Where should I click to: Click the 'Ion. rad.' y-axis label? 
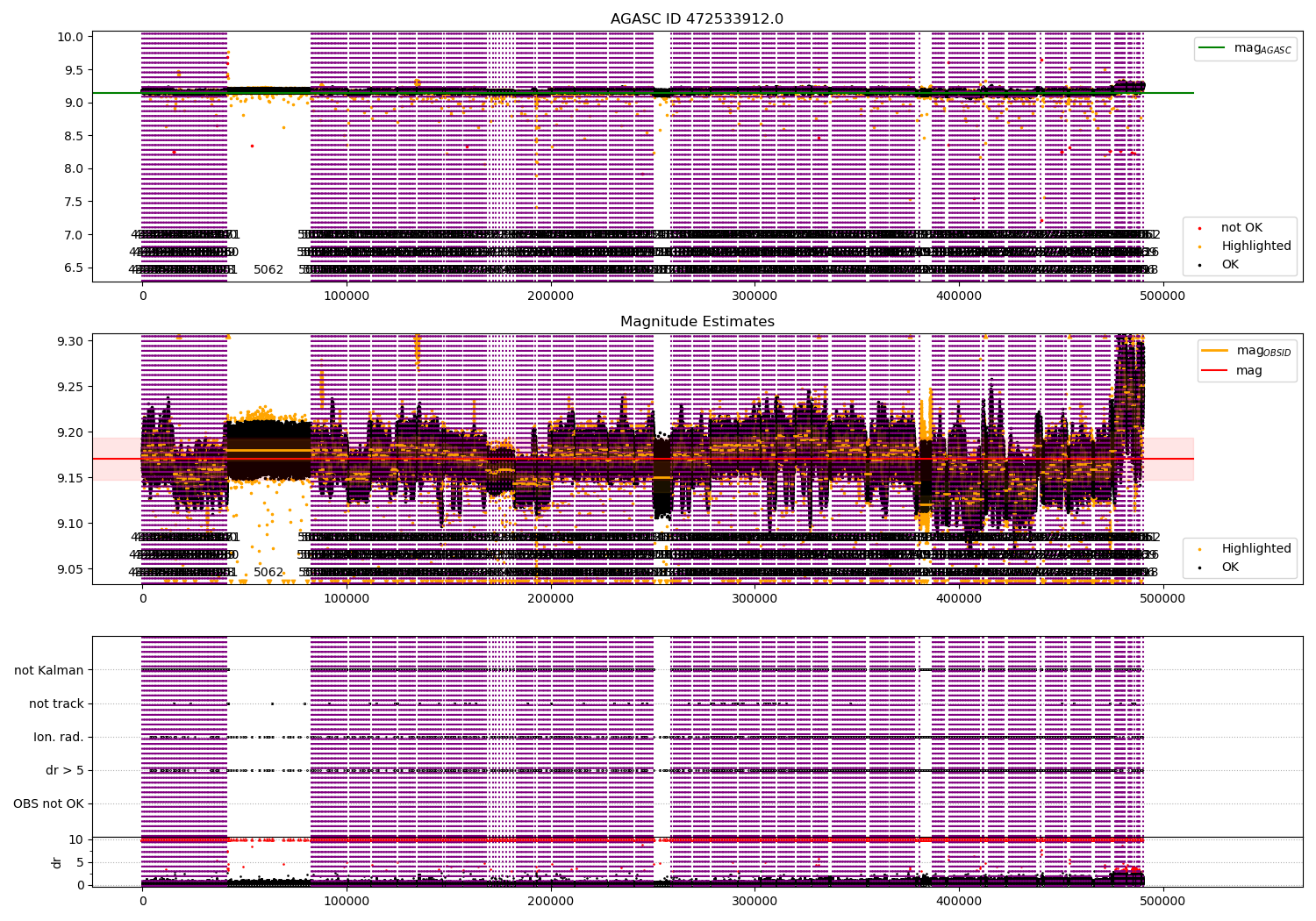(x=59, y=737)
